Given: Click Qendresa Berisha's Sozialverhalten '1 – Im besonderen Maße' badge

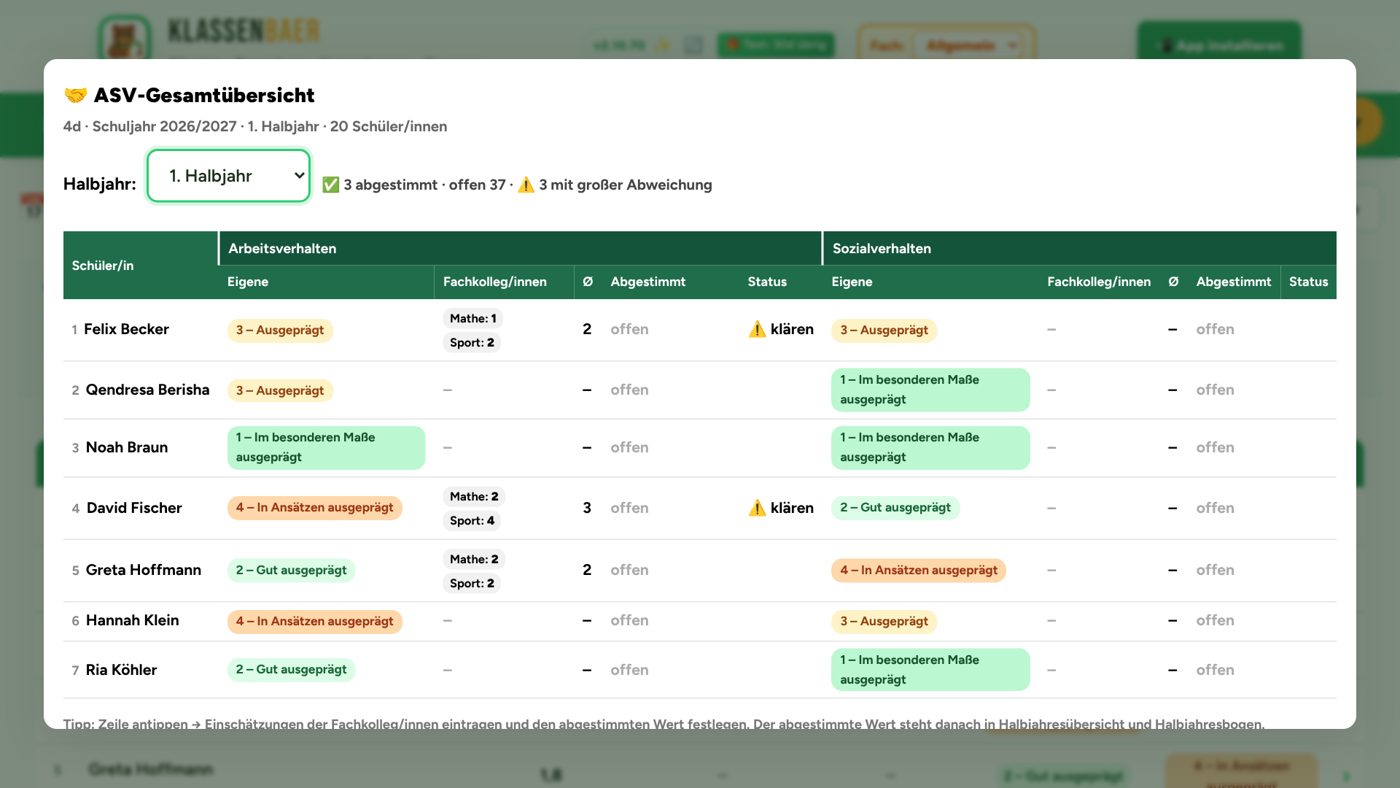Looking at the screenshot, I should pyautogui.click(x=931, y=390).
